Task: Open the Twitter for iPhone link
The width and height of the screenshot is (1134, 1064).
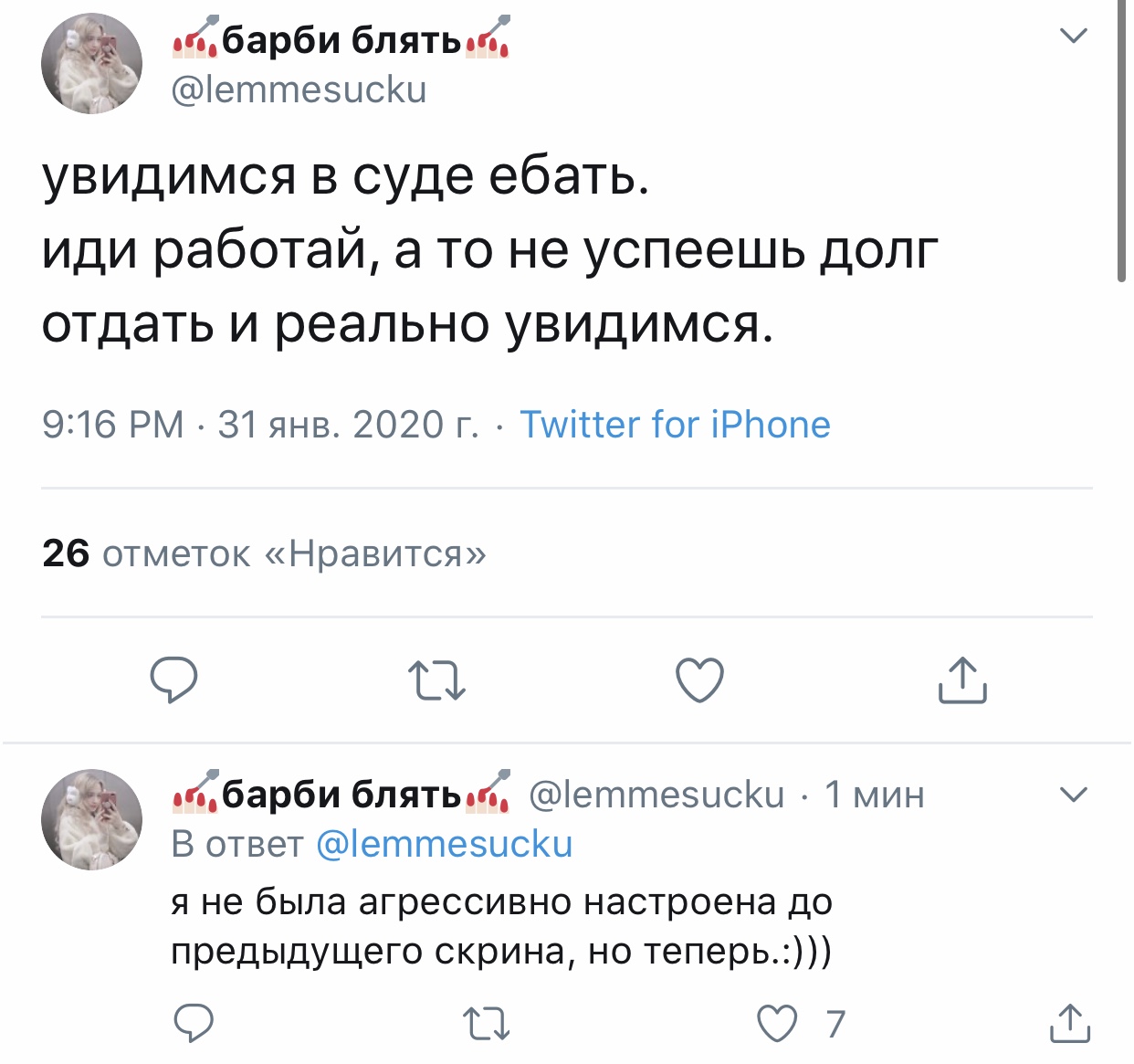Action: (675, 425)
